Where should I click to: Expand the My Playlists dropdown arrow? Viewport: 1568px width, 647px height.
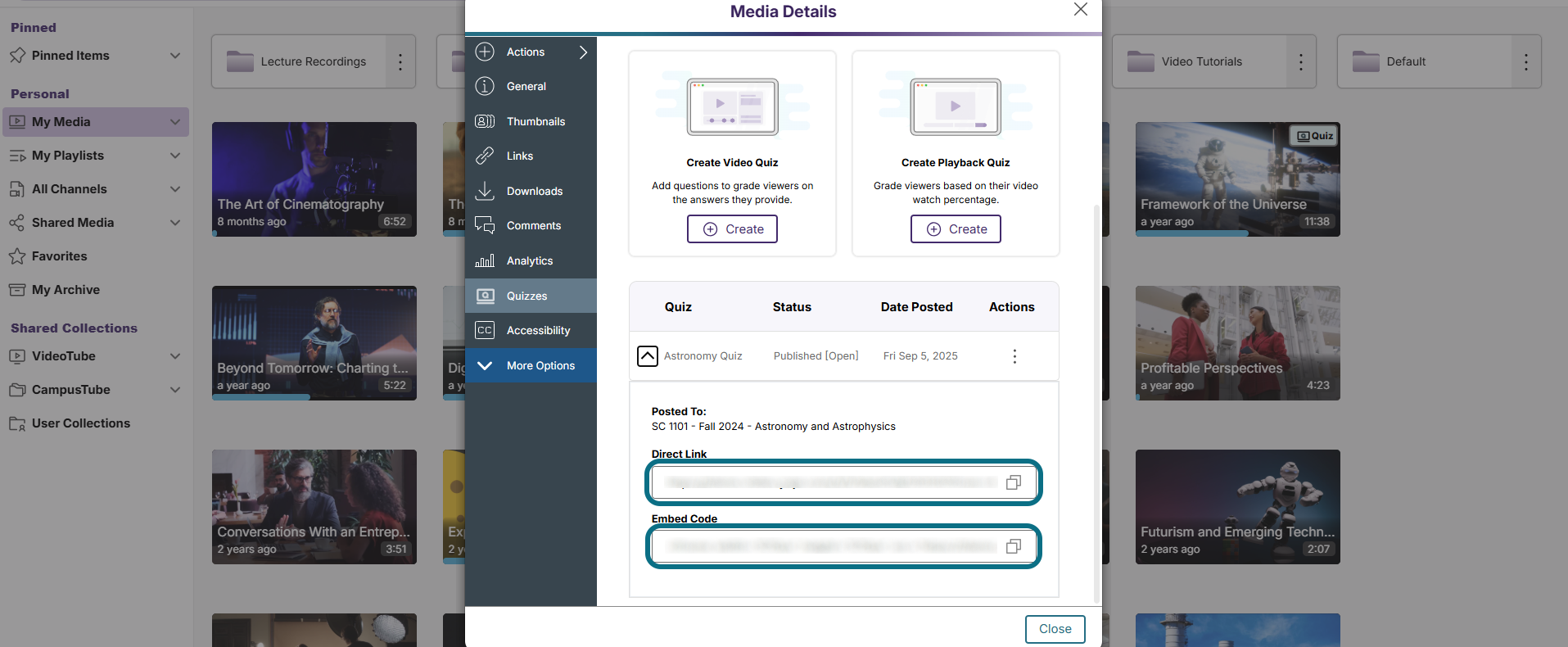click(175, 156)
